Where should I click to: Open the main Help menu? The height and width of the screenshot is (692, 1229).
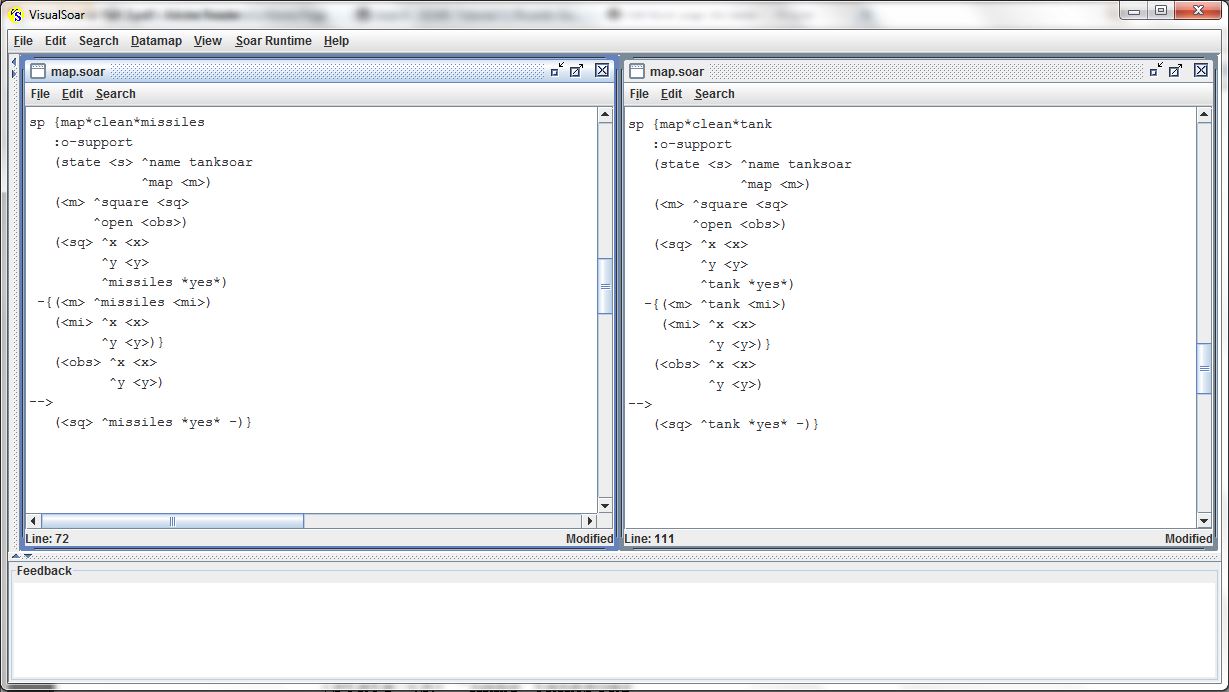click(336, 41)
